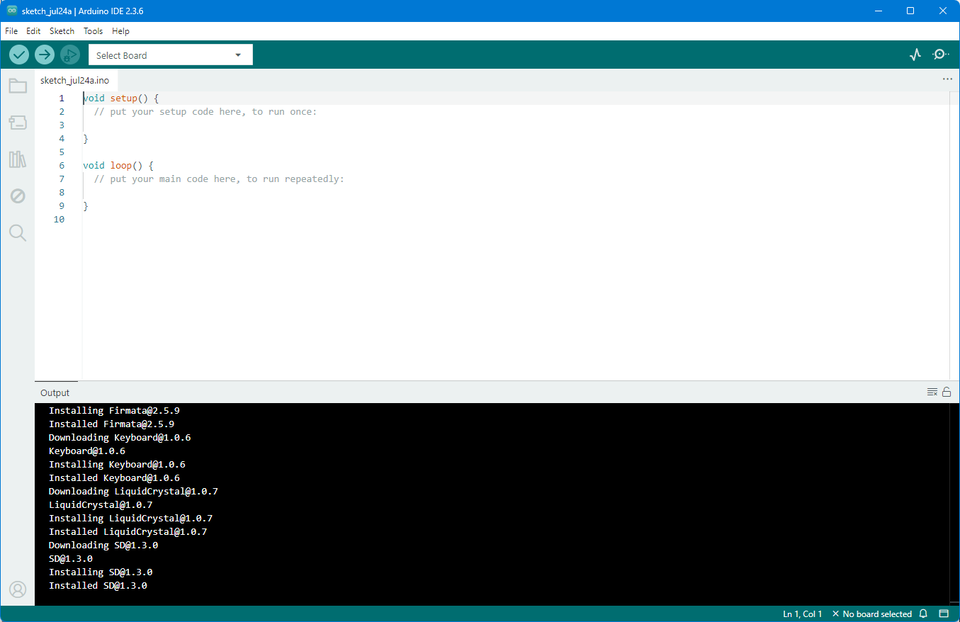Viewport: 960px width, 622px height.
Task: Open the notifications bell in the status bar
Action: click(x=922, y=614)
